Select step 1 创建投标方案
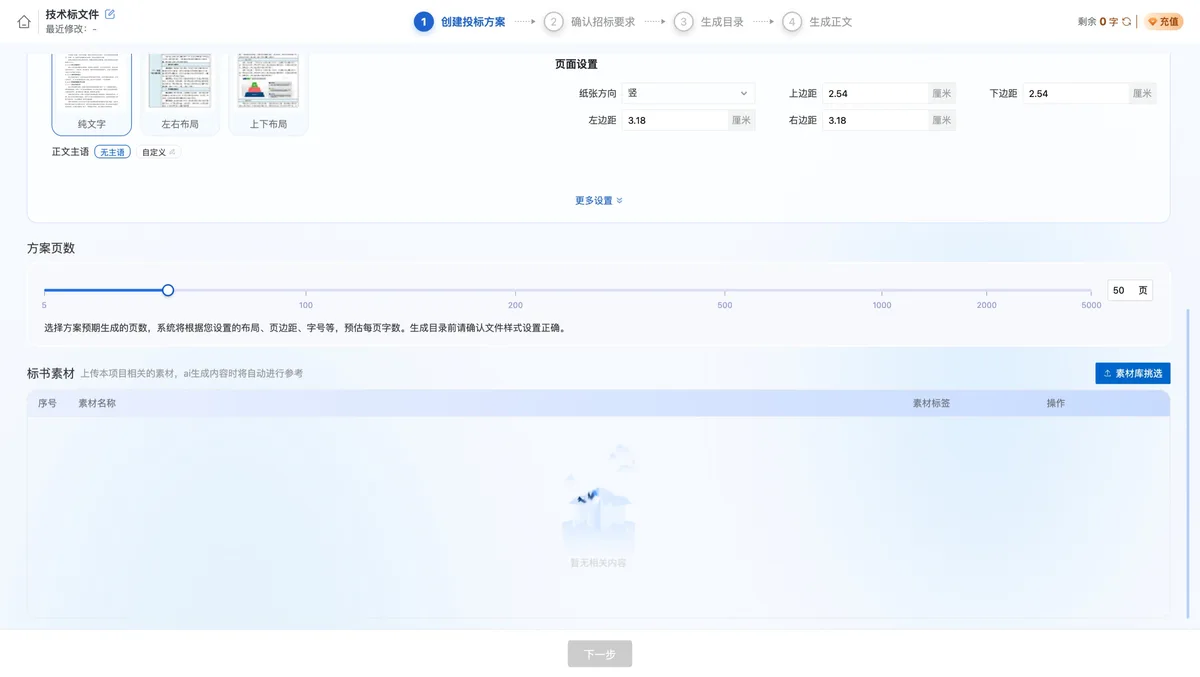This screenshot has width=1200, height=677. [x=460, y=21]
